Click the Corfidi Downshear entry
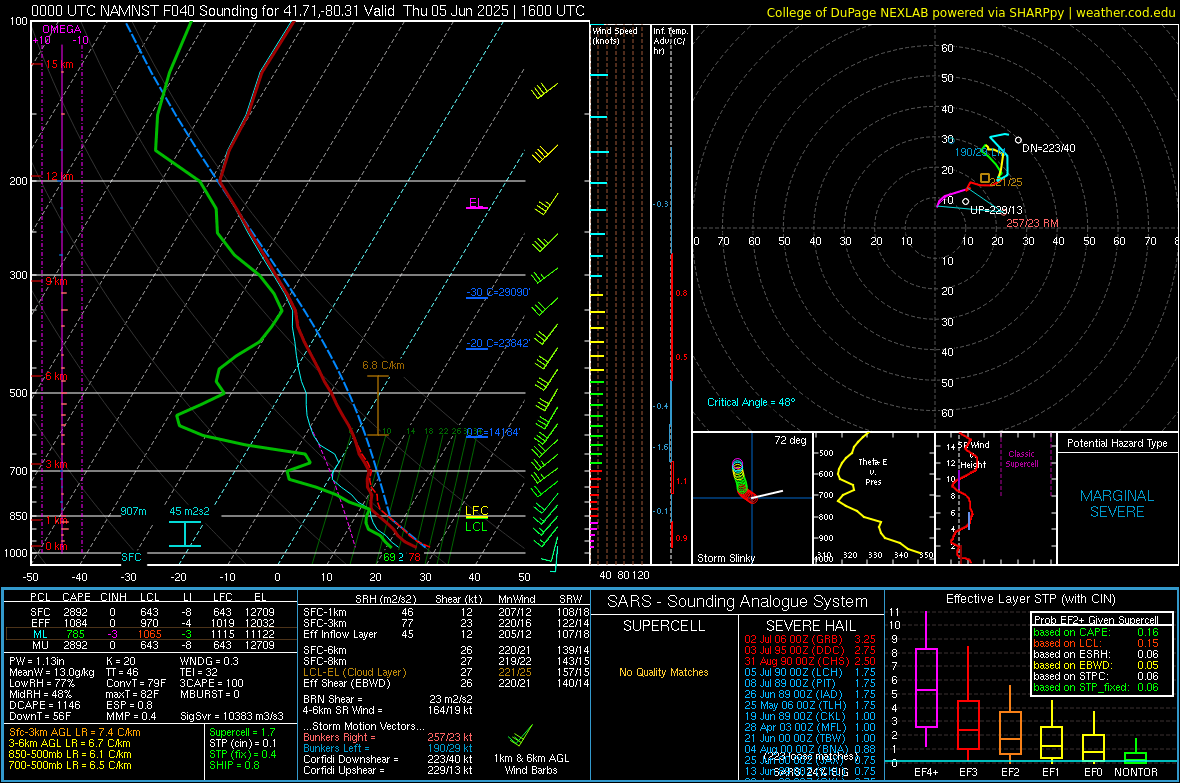This screenshot has height=783, width=1180. coord(388,759)
